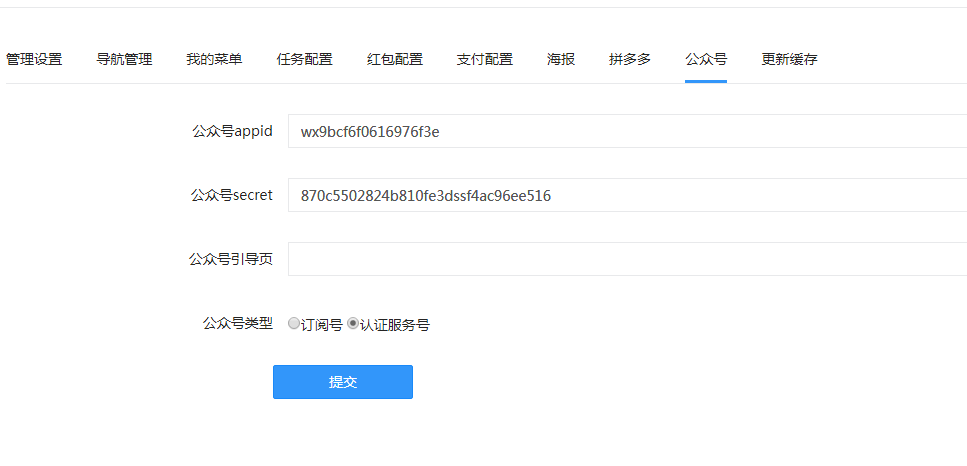Open the 管理设置 tab
This screenshot has width=967, height=466.
tap(34, 59)
